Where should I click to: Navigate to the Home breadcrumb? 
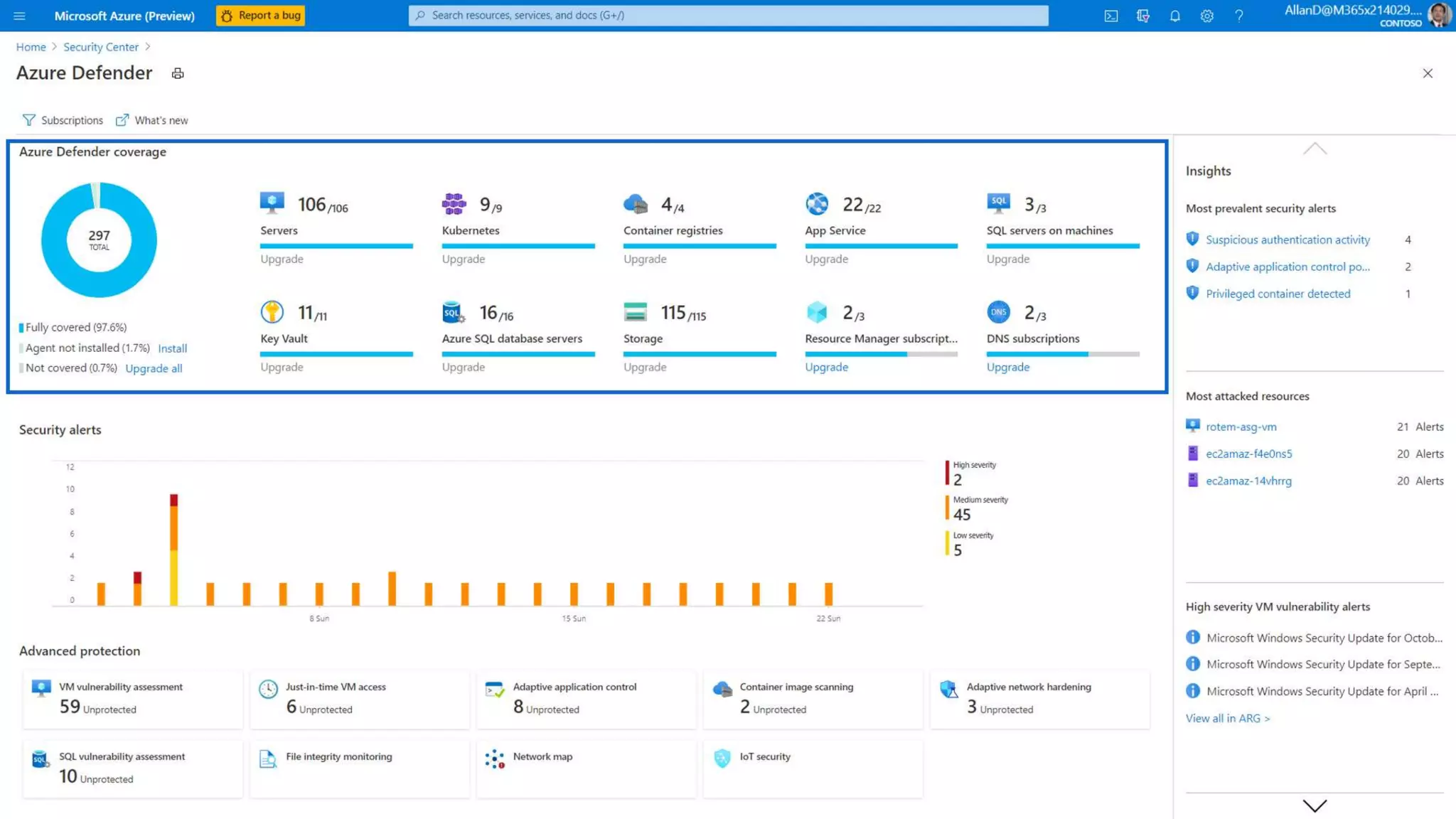coord(31,47)
